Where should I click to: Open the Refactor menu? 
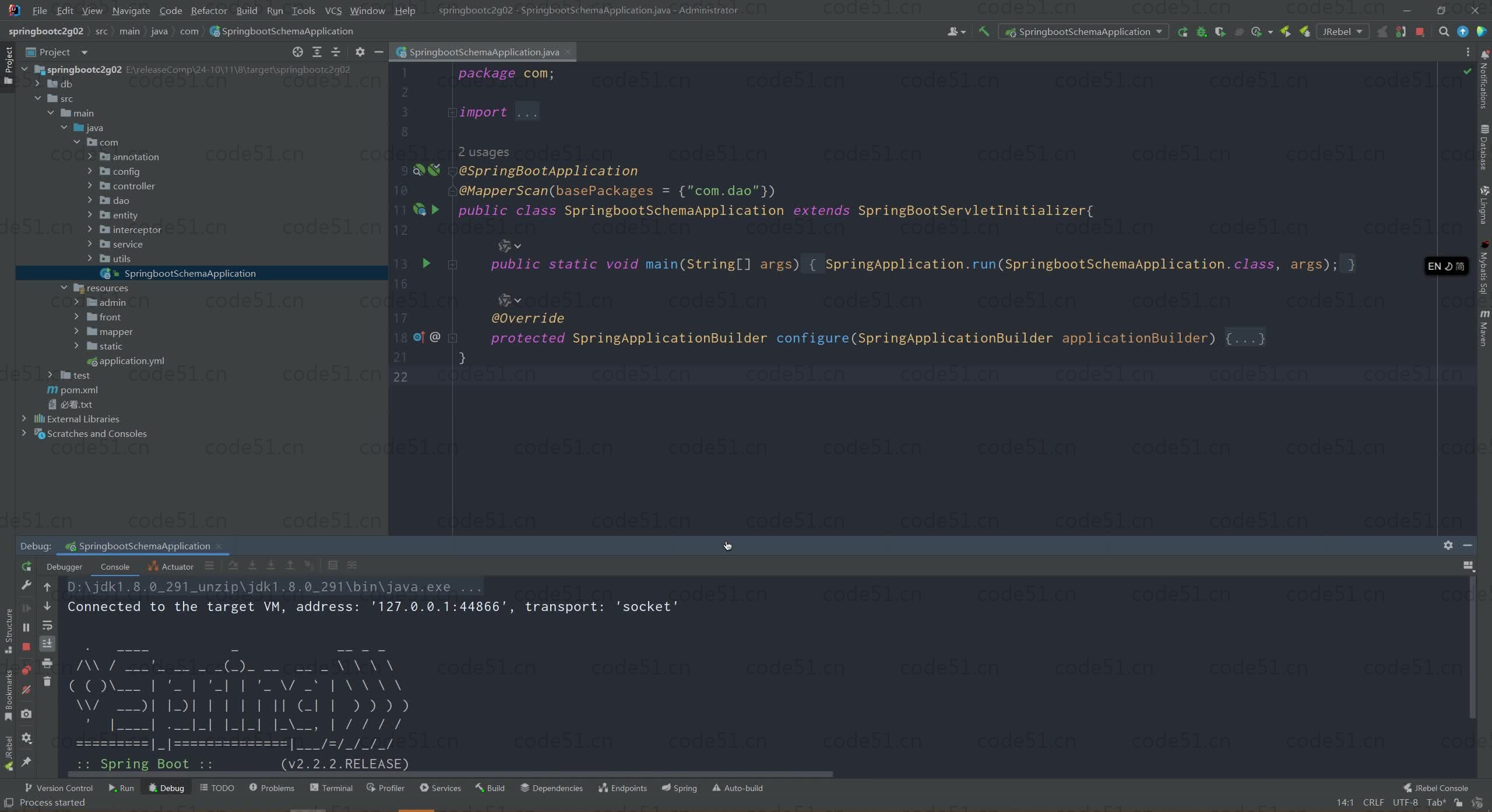point(209,10)
